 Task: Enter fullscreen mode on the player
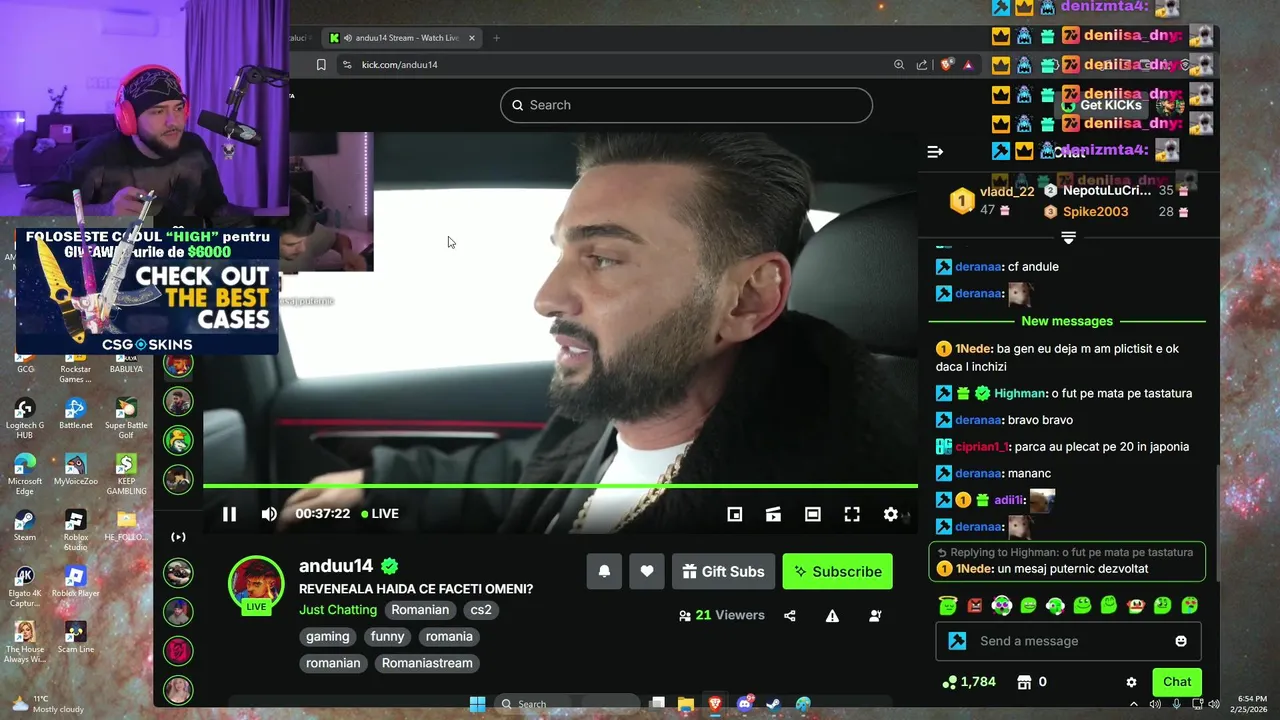(x=852, y=514)
